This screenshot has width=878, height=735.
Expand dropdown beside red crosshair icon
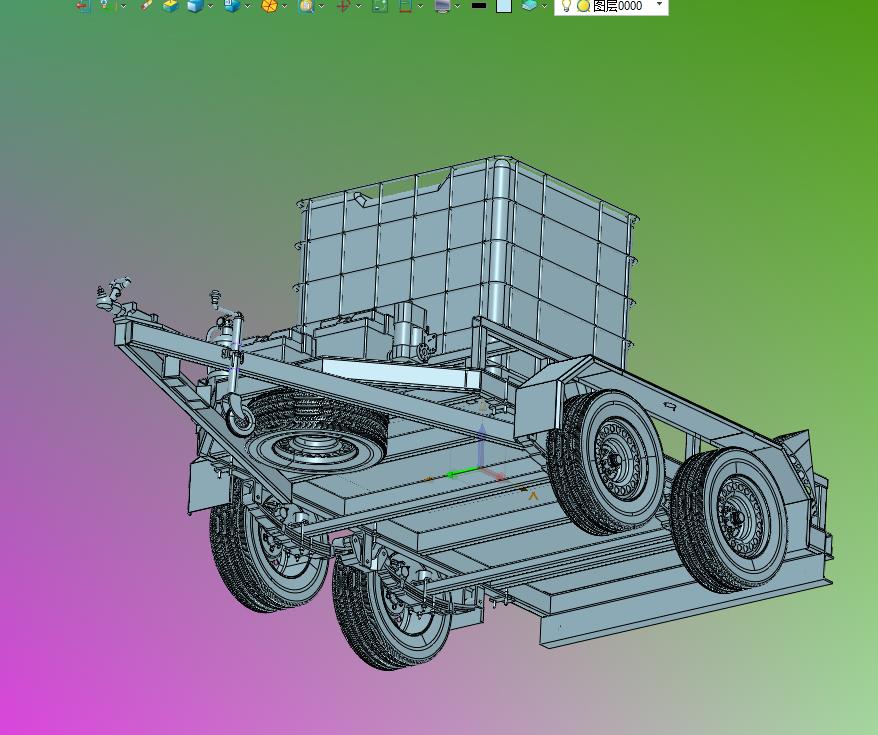point(358,6)
